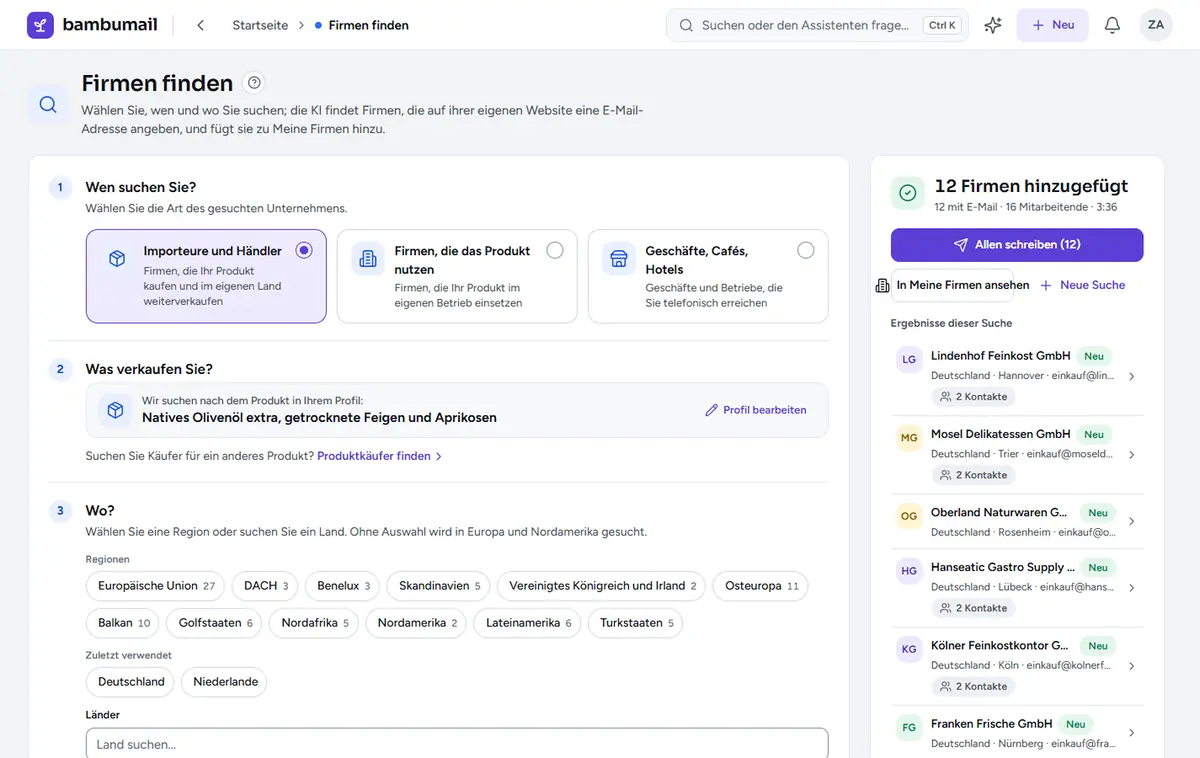Toggle the DACH region chip
This screenshot has width=1200, height=758.
pyautogui.click(x=265, y=586)
